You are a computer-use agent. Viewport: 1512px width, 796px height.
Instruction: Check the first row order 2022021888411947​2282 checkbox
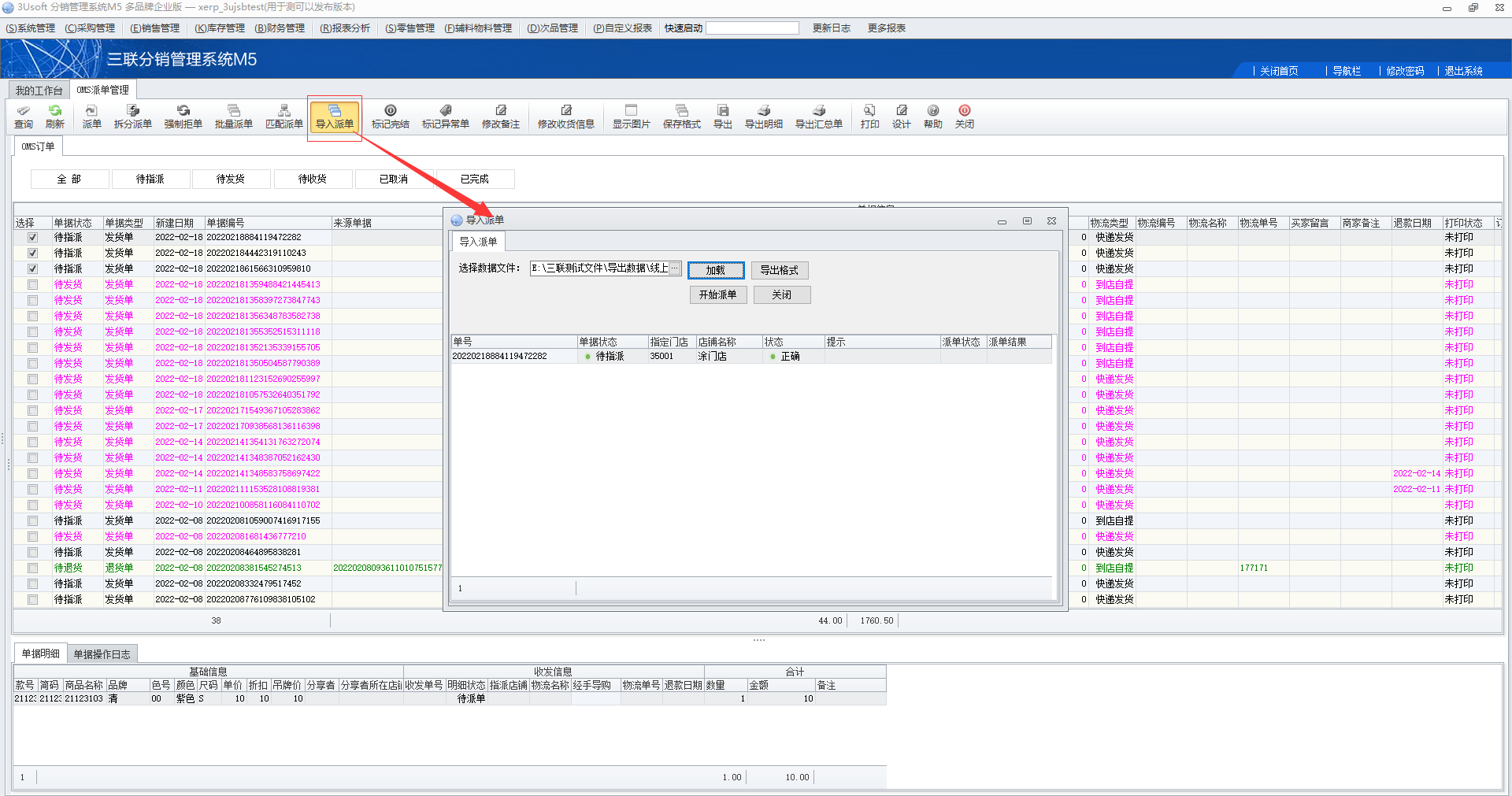32,237
